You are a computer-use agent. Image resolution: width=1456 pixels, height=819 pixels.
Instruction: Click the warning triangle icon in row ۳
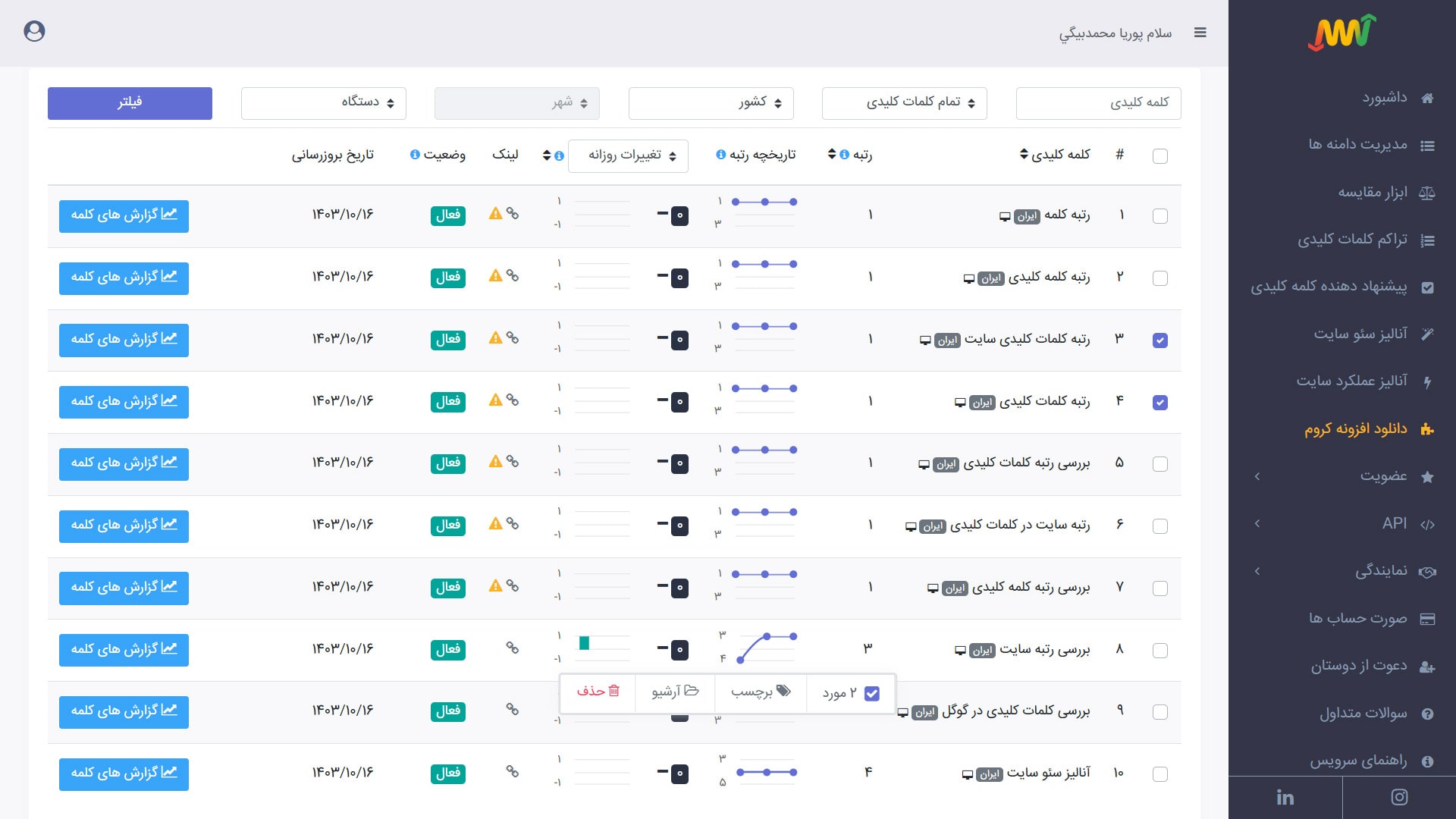coord(495,338)
